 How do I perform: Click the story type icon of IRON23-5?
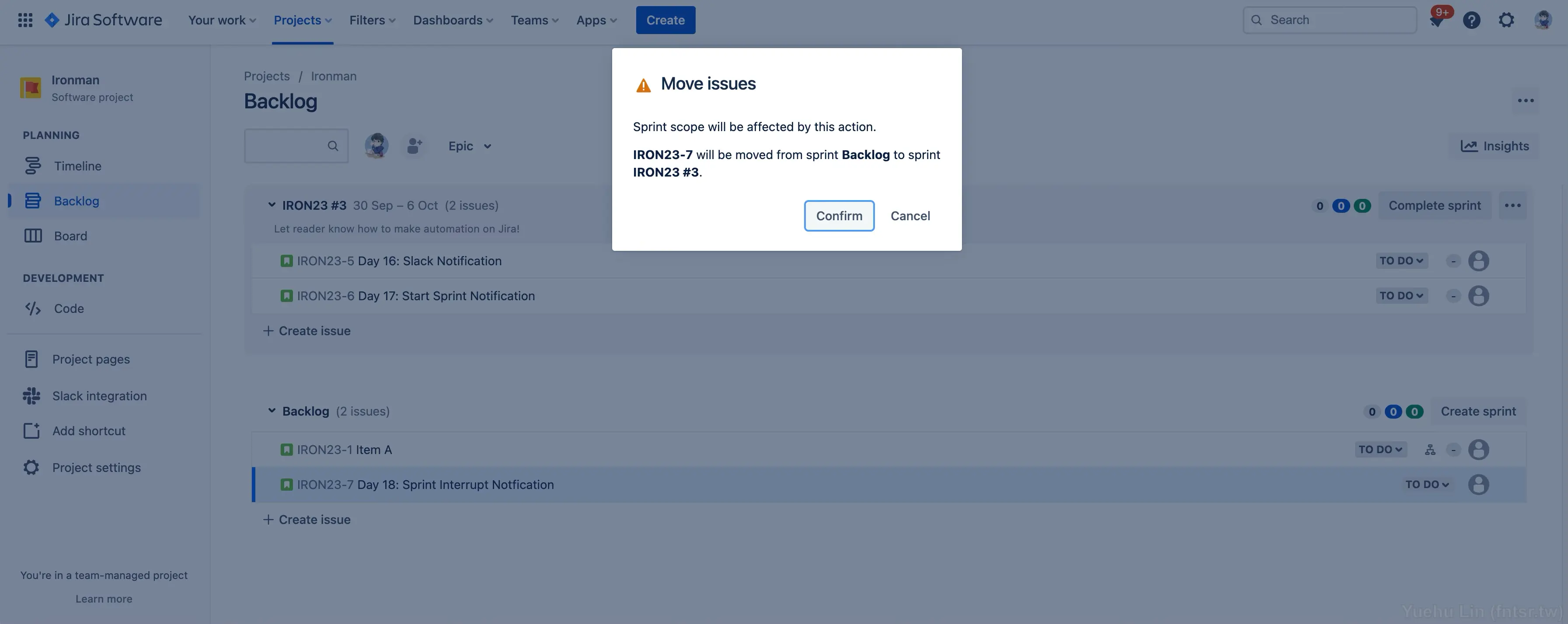point(286,261)
